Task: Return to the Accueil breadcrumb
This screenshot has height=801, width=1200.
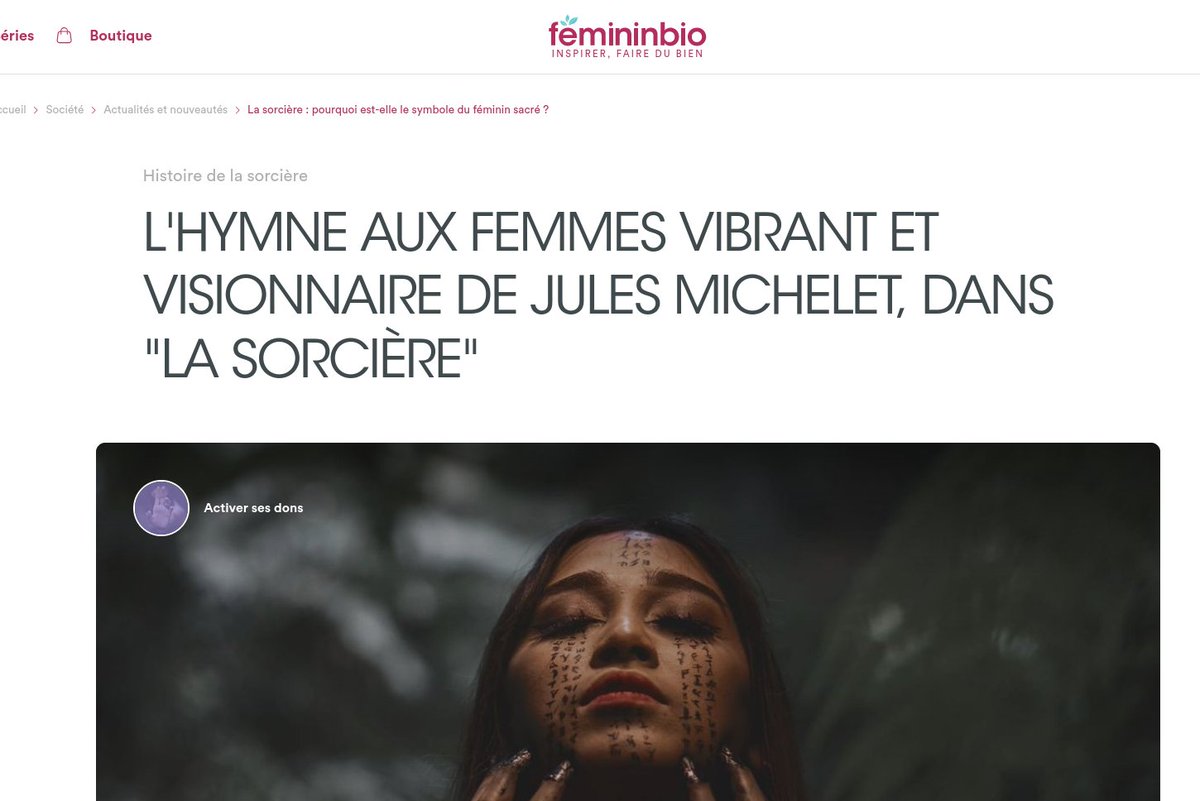Action: click(x=13, y=110)
